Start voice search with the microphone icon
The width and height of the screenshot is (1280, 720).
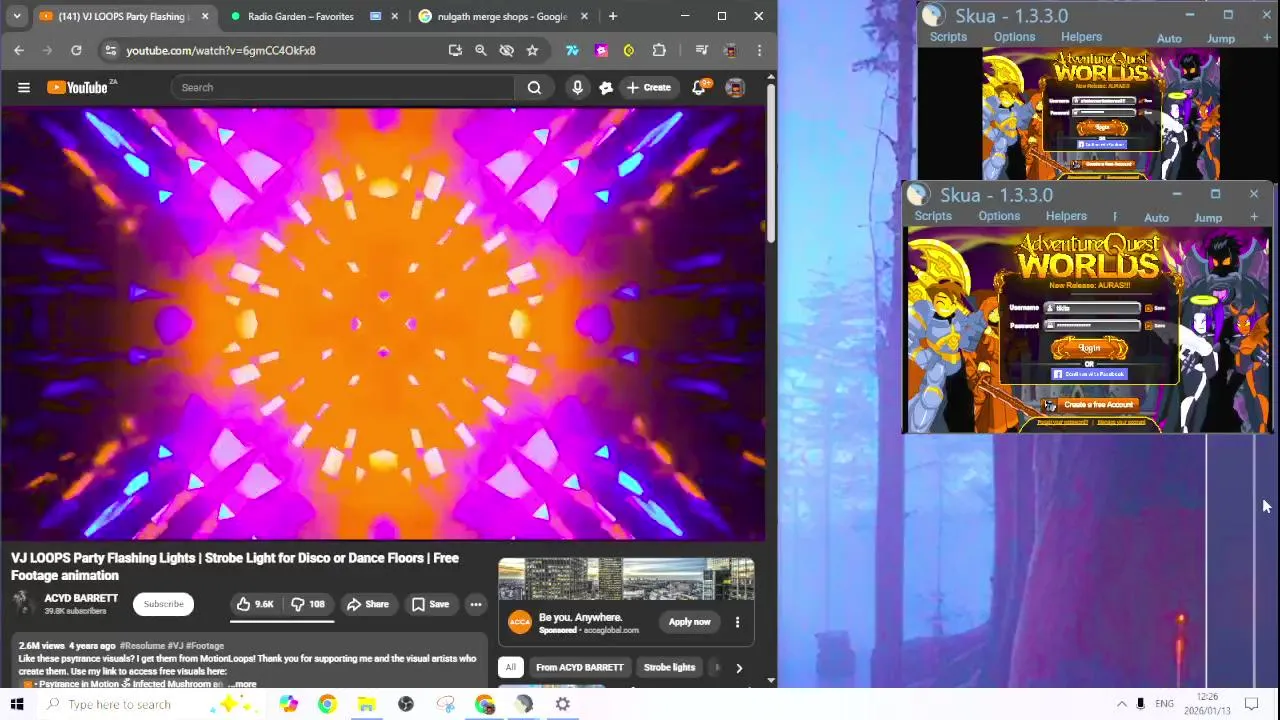[577, 88]
